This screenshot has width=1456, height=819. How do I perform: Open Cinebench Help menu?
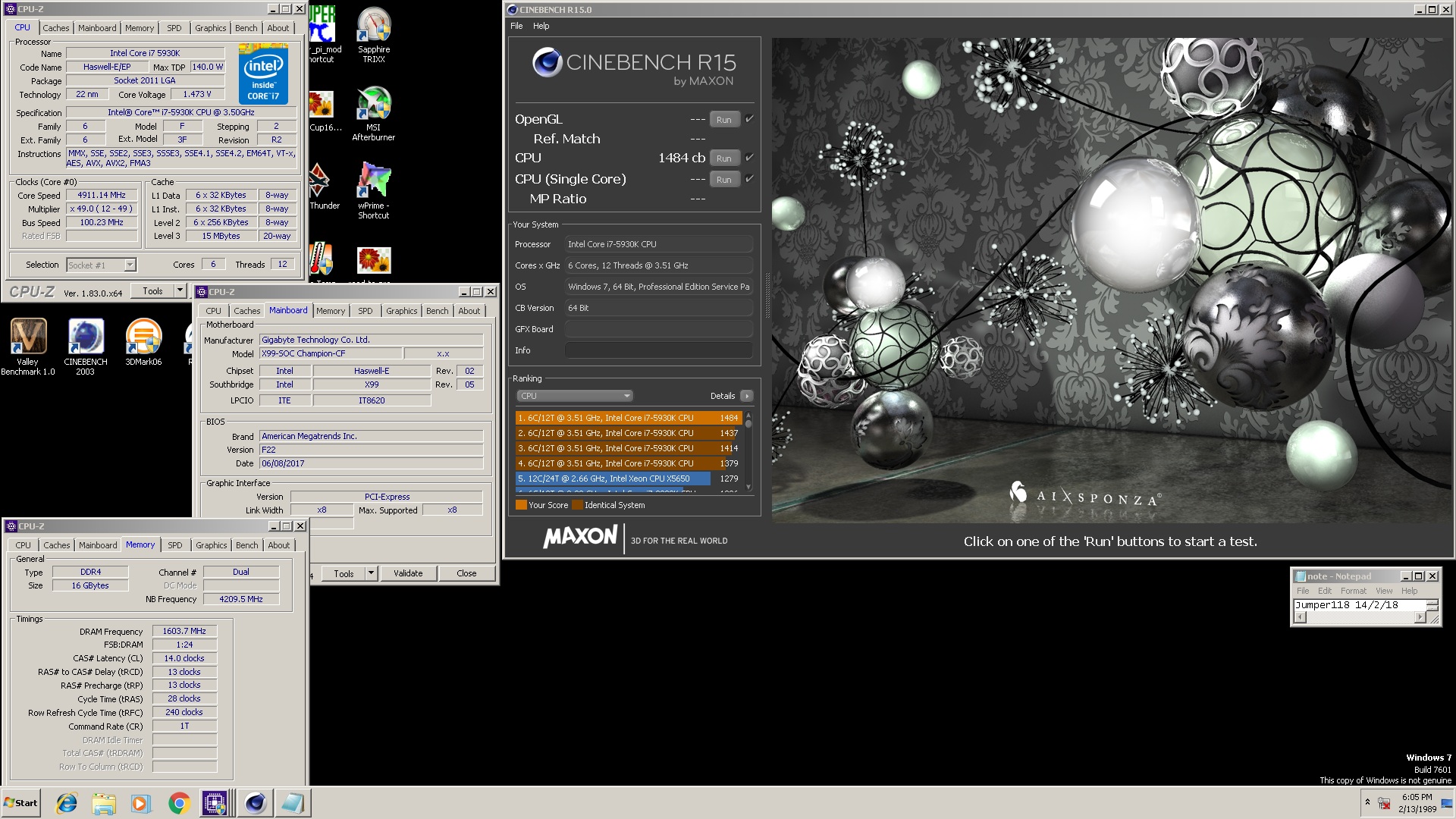point(541,26)
